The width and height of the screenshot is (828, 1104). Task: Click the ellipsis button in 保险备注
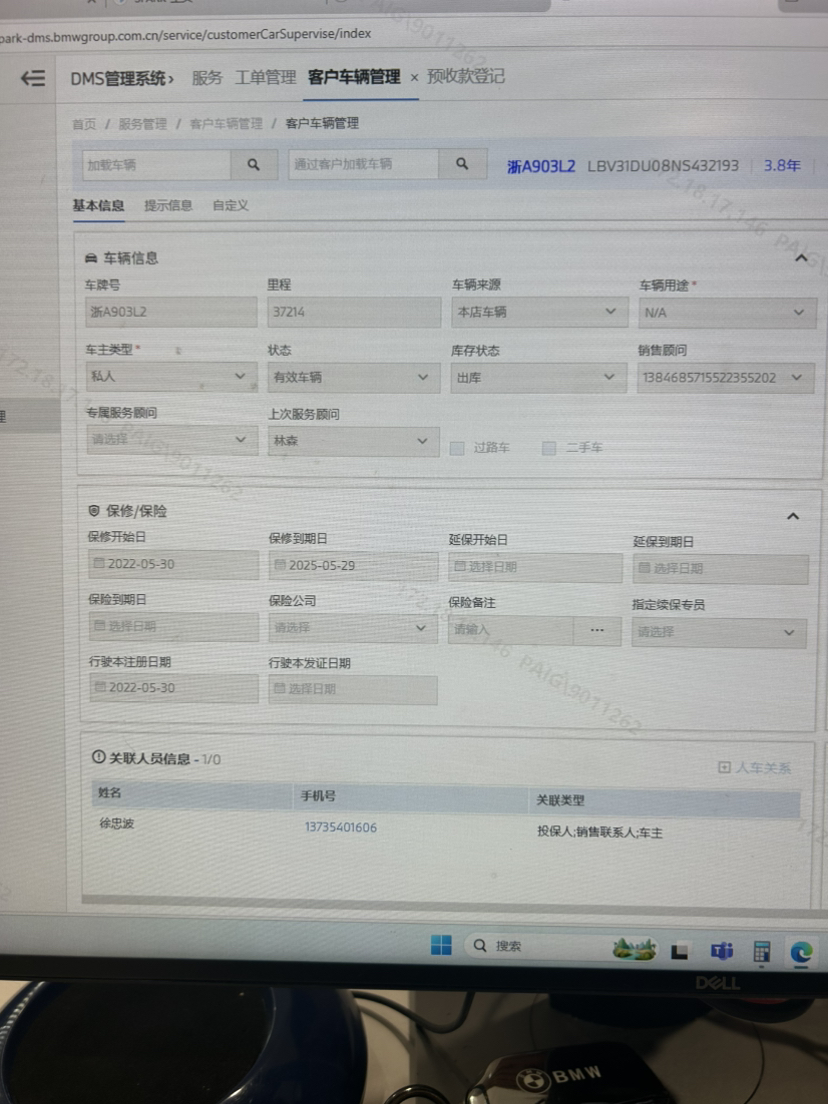tap(597, 630)
